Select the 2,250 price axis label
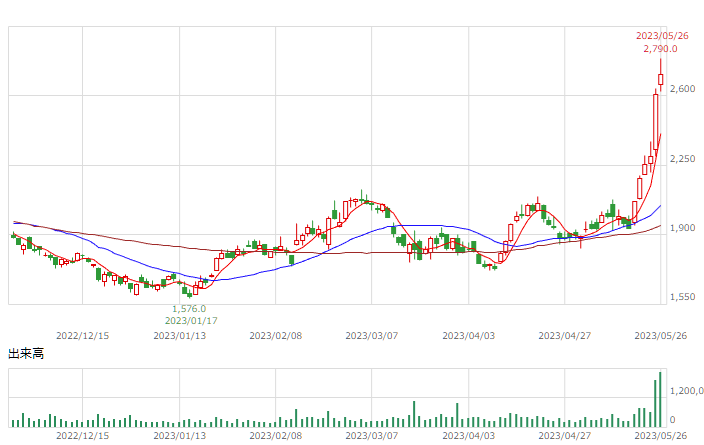Image resolution: width=704 pixels, height=445 pixels. click(682, 159)
